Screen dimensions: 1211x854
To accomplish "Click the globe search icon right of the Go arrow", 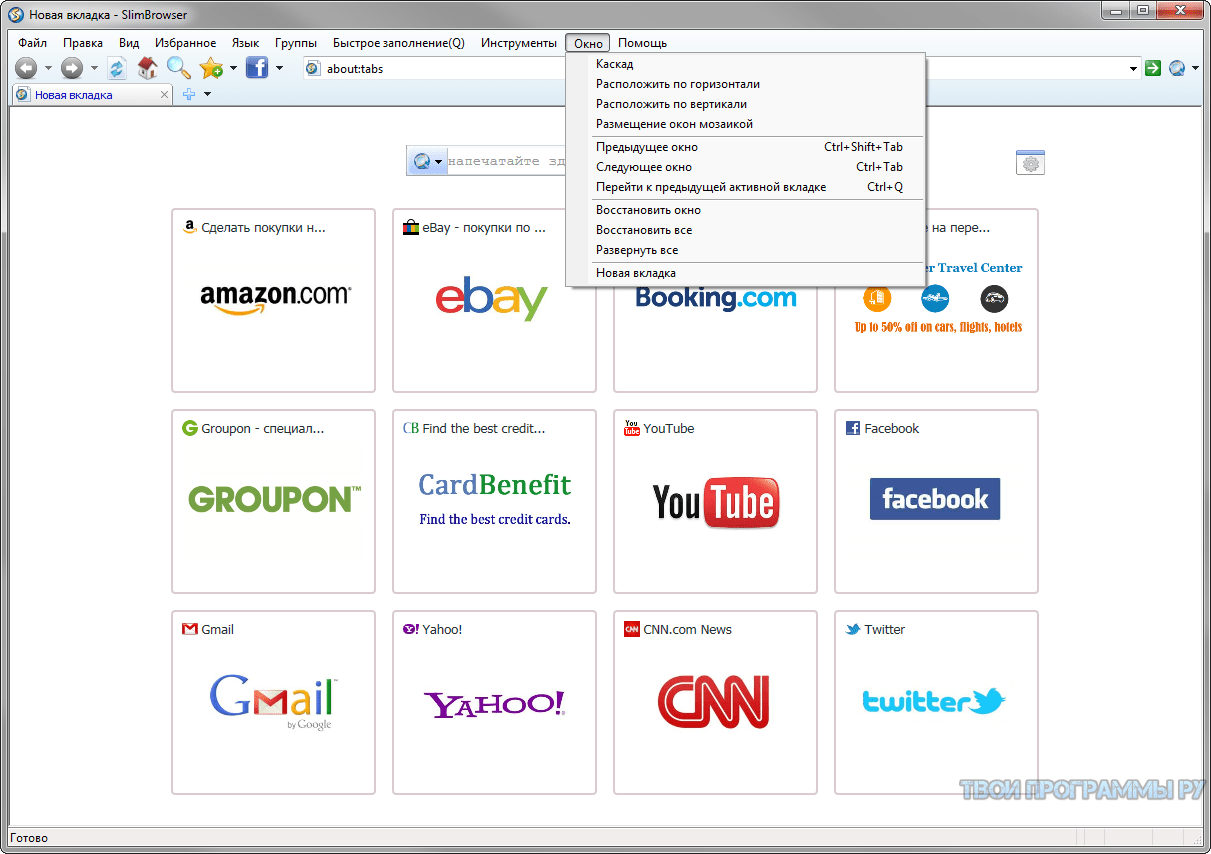I will pyautogui.click(x=1177, y=68).
